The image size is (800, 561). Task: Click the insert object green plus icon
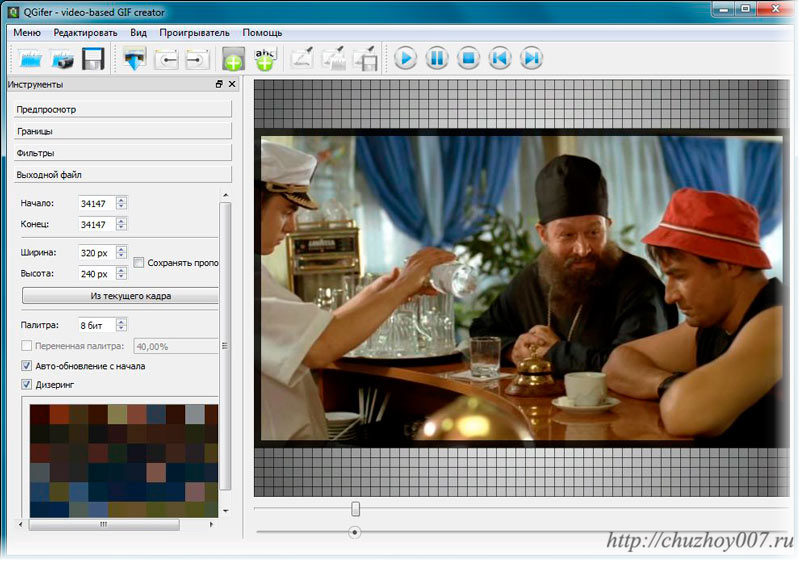pyautogui.click(x=233, y=59)
